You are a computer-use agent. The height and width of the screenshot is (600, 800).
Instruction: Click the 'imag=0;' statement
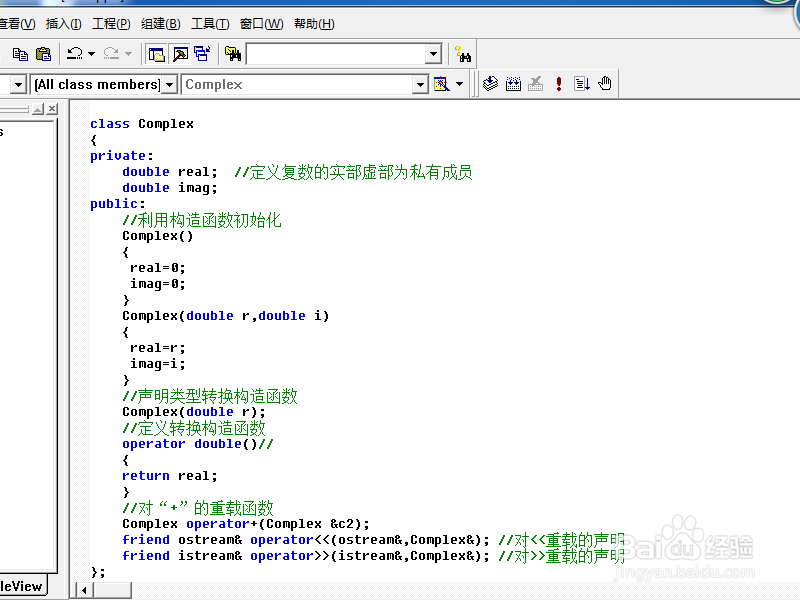point(158,284)
